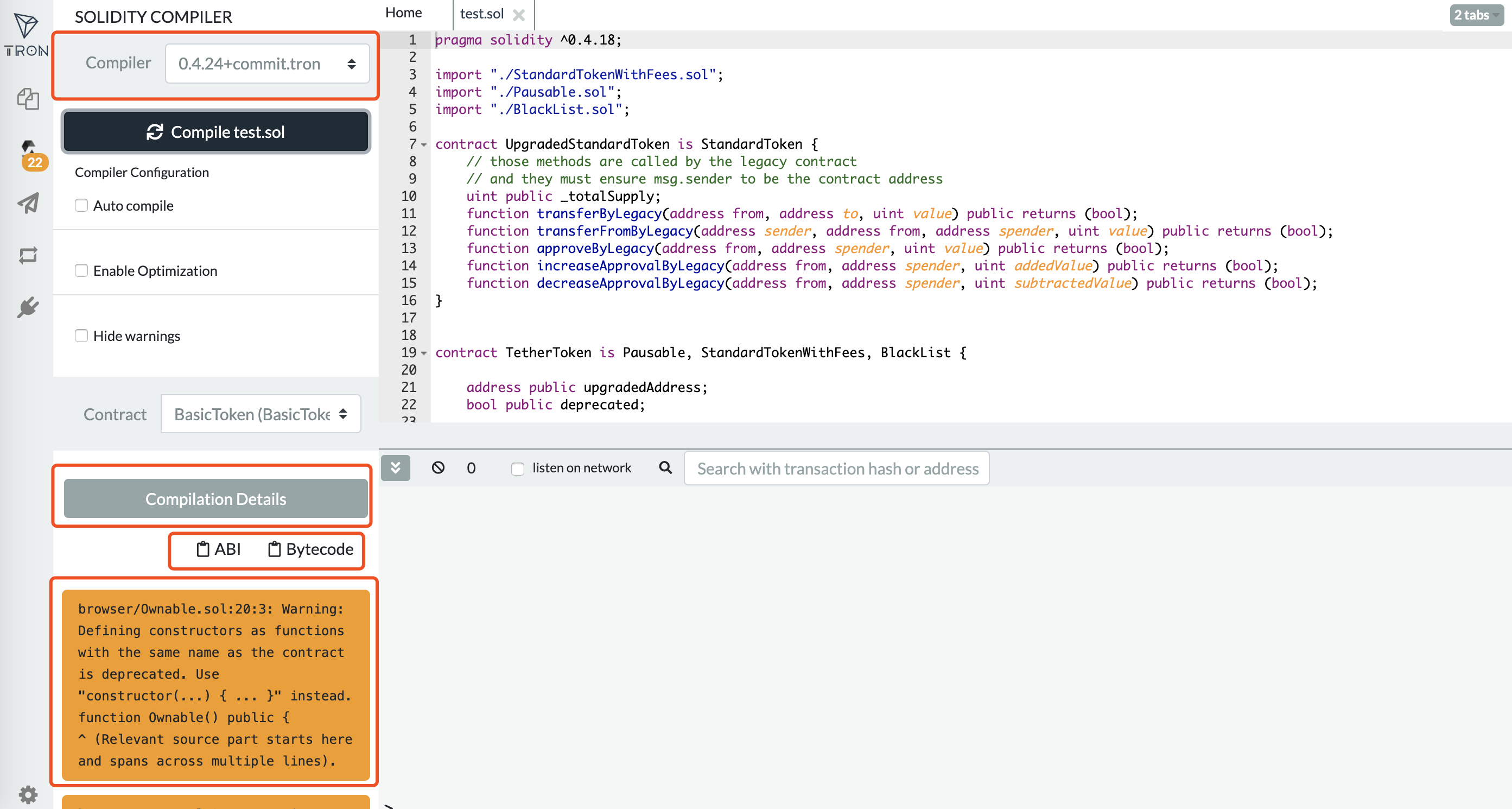Check the Enable Optimization box

point(81,270)
